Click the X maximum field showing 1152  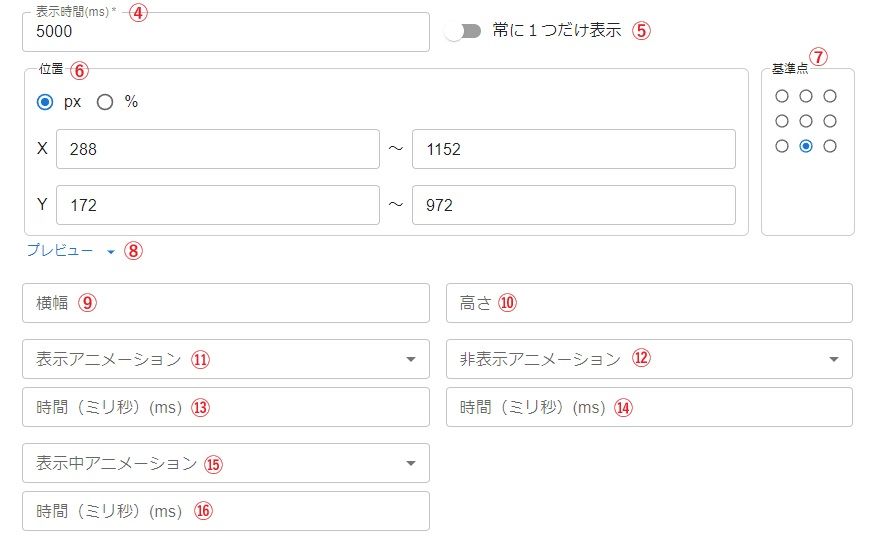click(x=573, y=149)
